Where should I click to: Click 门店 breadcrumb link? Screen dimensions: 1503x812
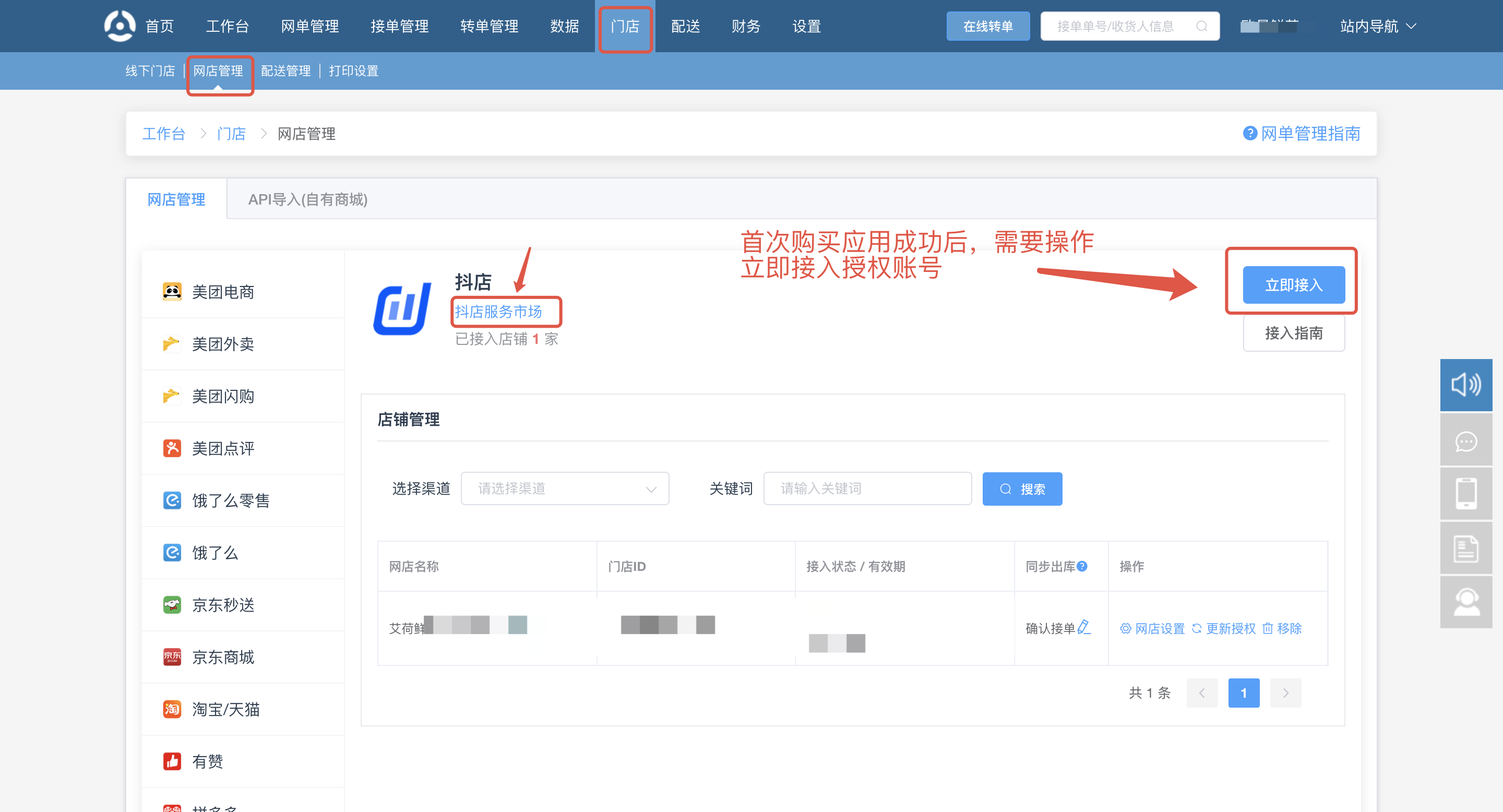click(232, 134)
